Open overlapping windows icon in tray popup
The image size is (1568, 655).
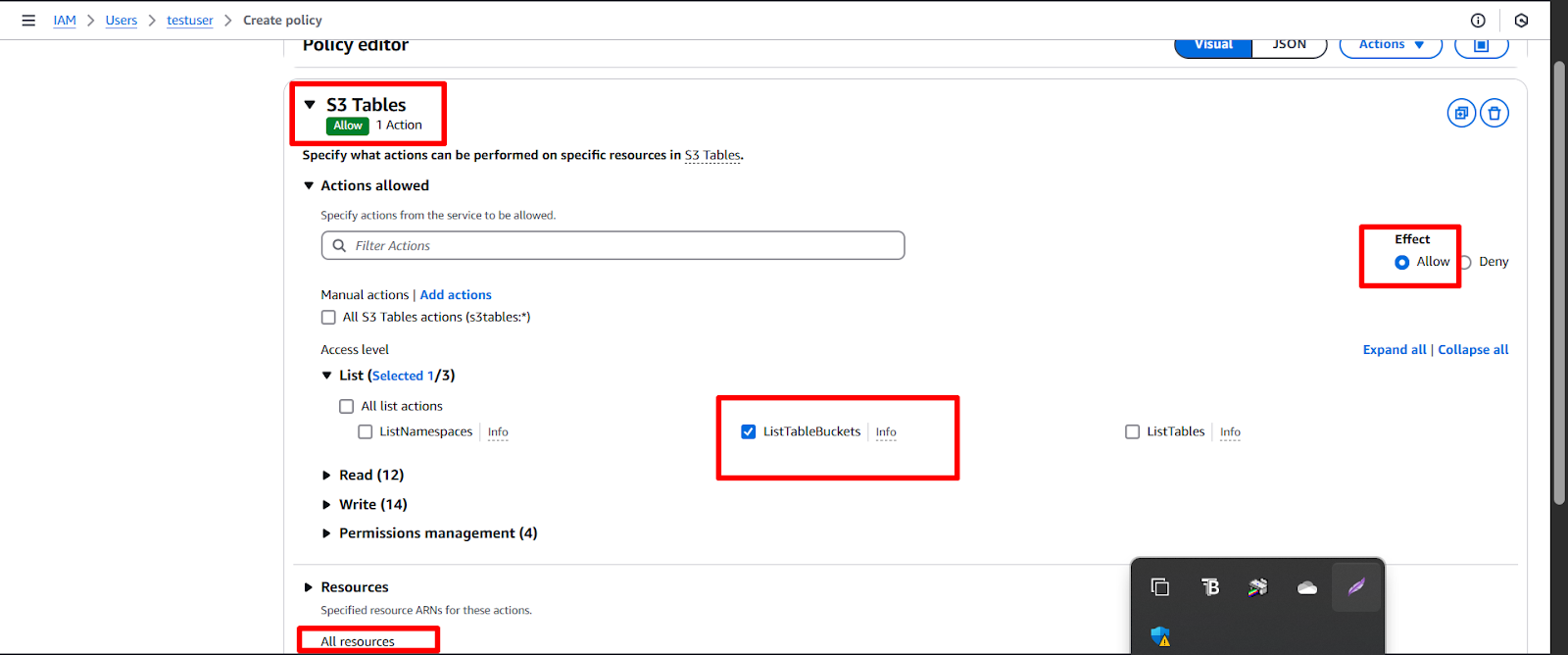click(1160, 586)
